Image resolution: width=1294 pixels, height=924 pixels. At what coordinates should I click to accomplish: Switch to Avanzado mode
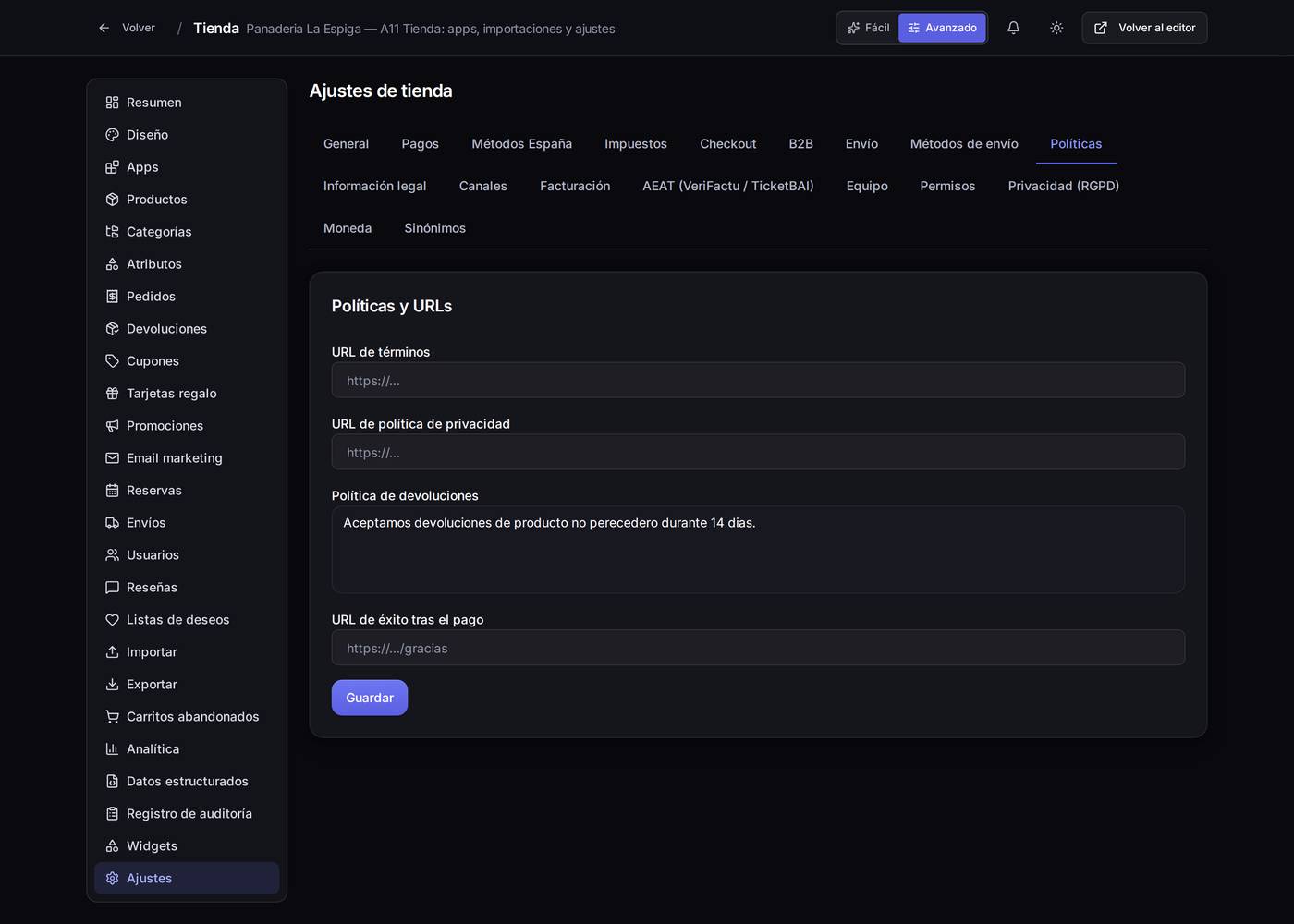(942, 28)
